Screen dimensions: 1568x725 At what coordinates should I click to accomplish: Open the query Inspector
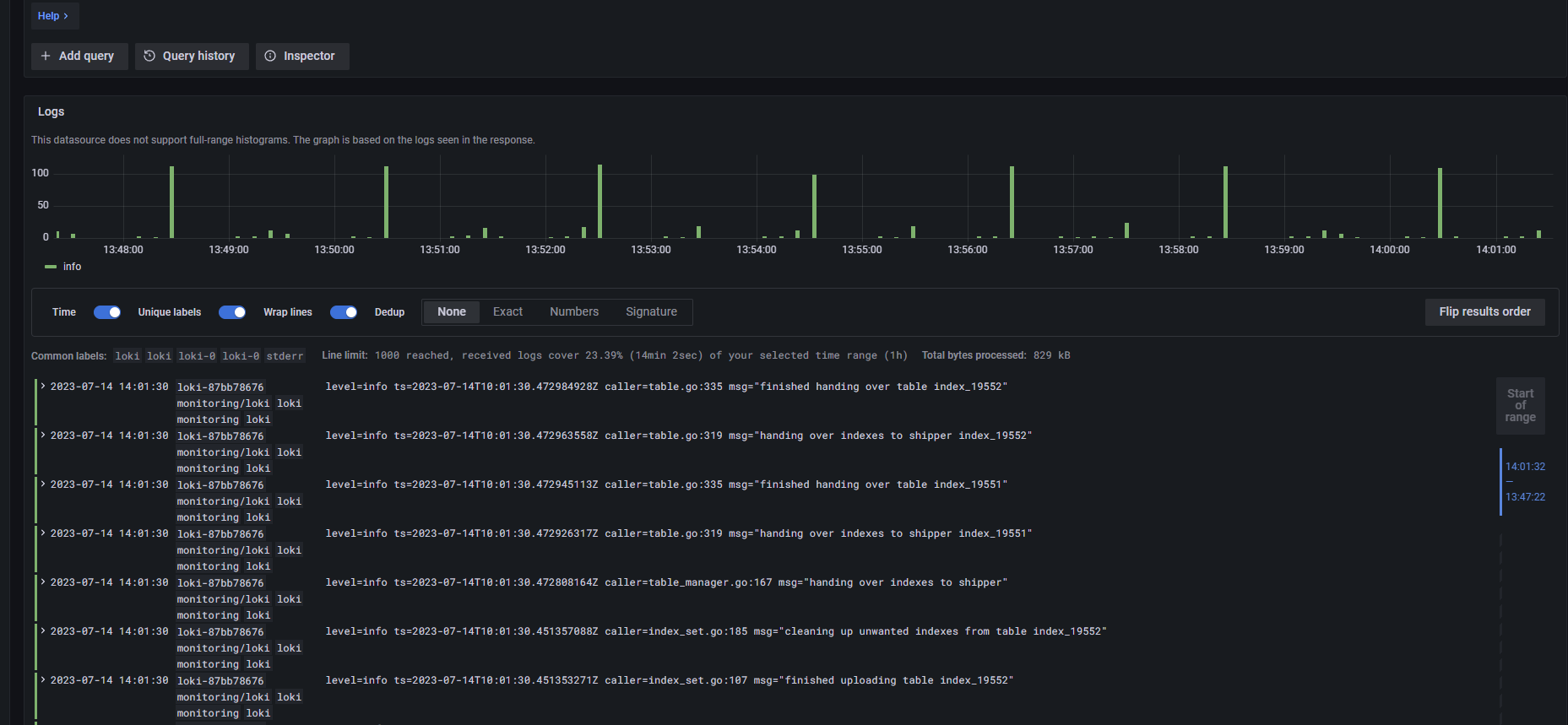[302, 56]
